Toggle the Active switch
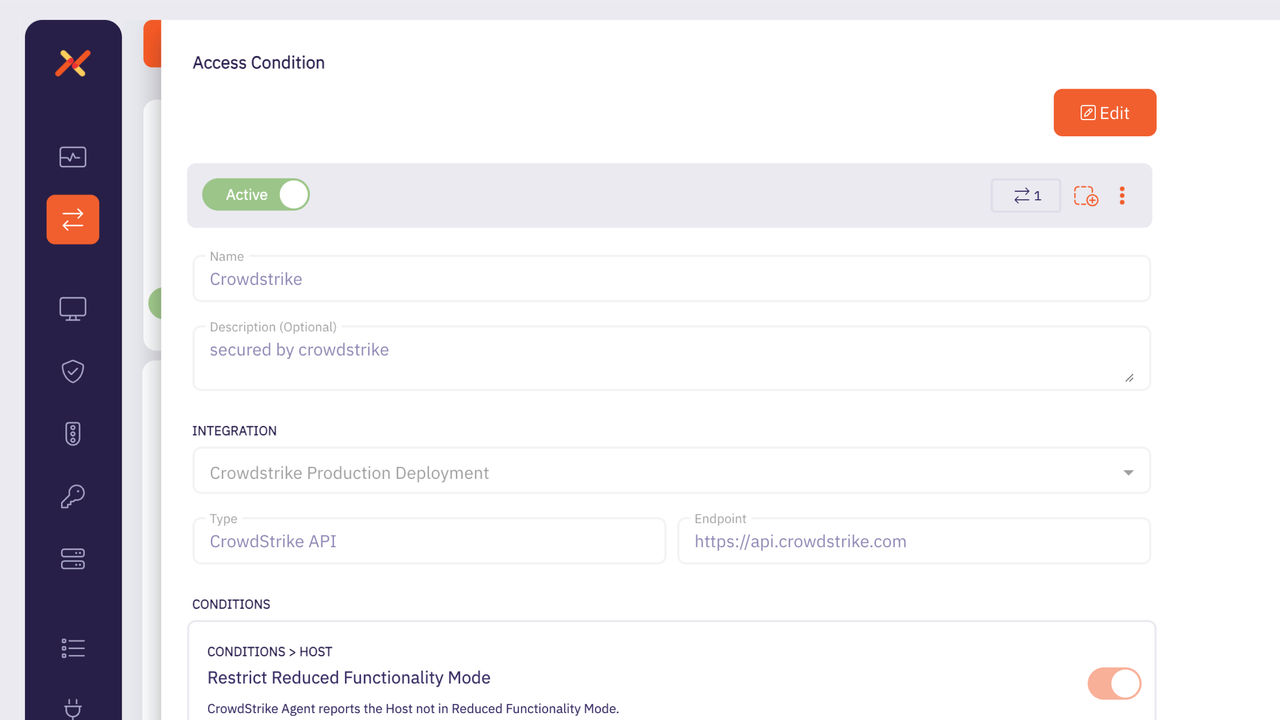The image size is (1280, 720). coord(256,195)
